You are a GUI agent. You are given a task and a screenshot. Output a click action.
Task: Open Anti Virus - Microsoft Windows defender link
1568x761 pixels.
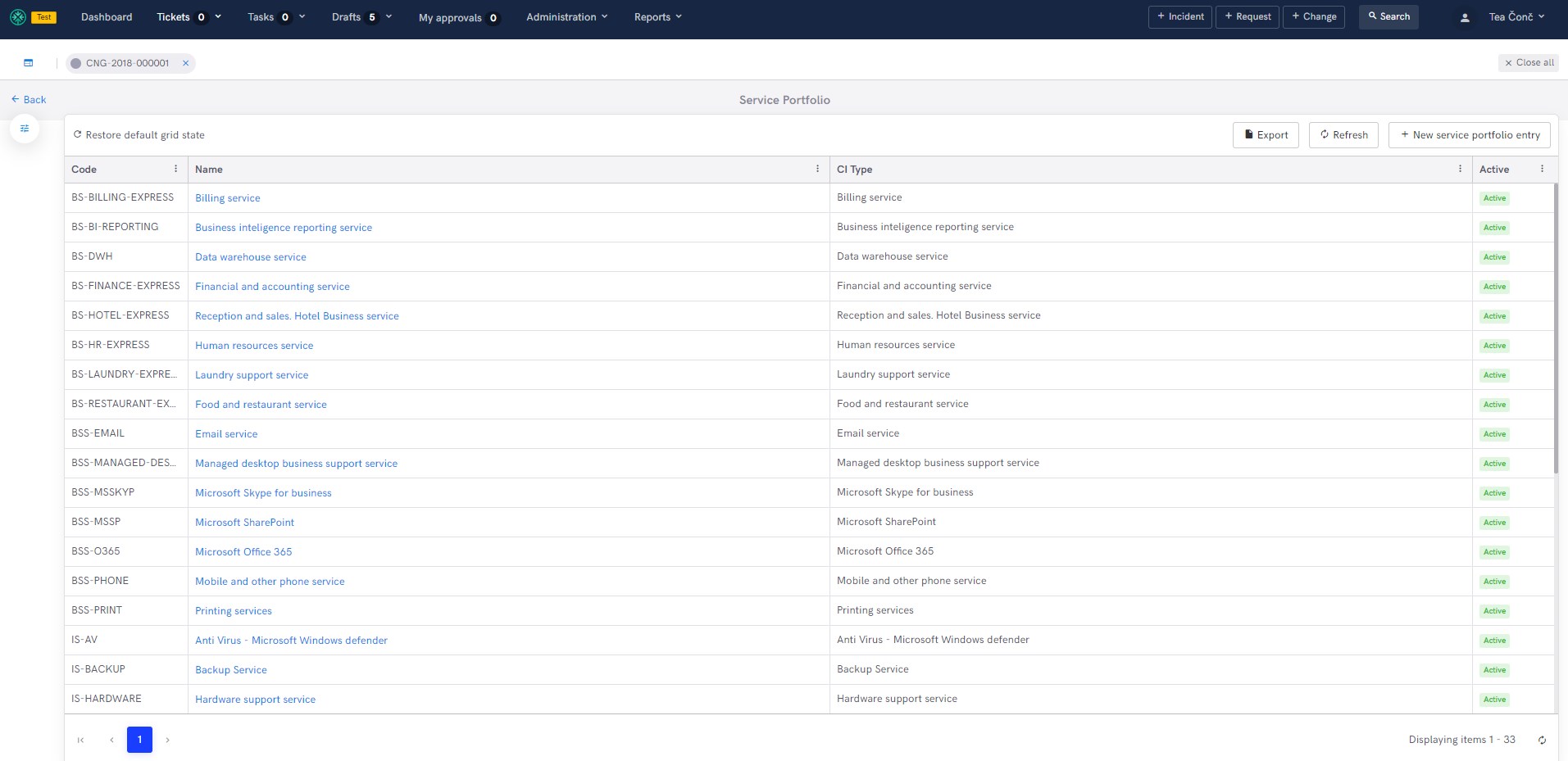tap(291, 641)
